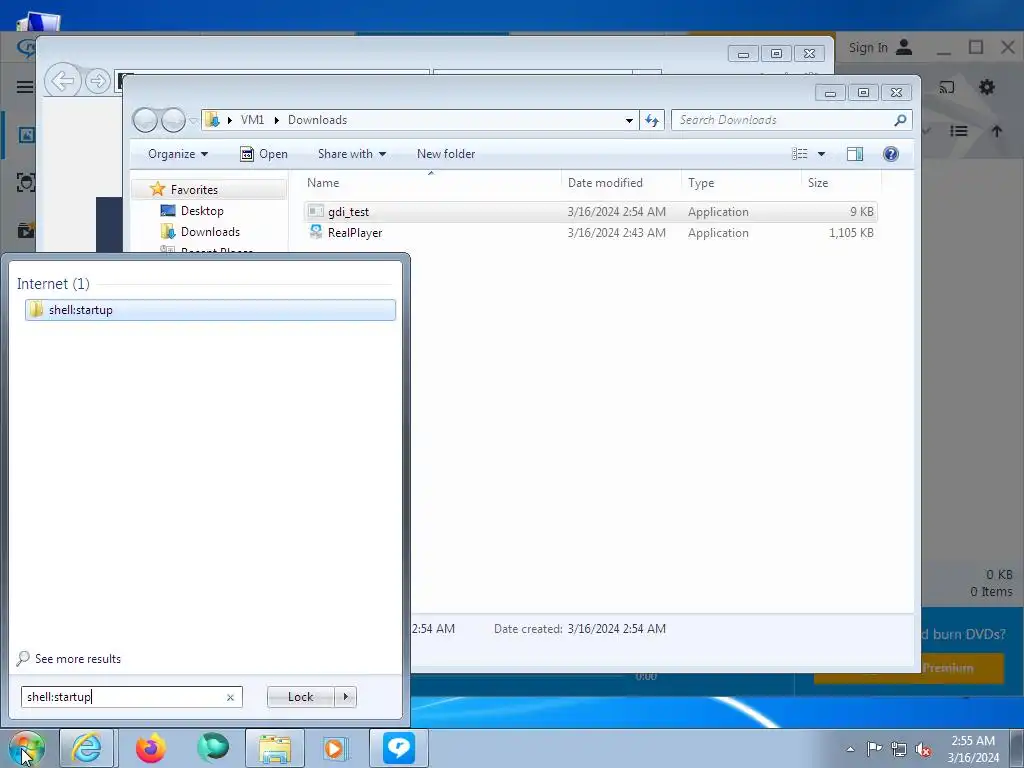Open the Share with menu
This screenshot has height=768, width=1024.
(351, 153)
